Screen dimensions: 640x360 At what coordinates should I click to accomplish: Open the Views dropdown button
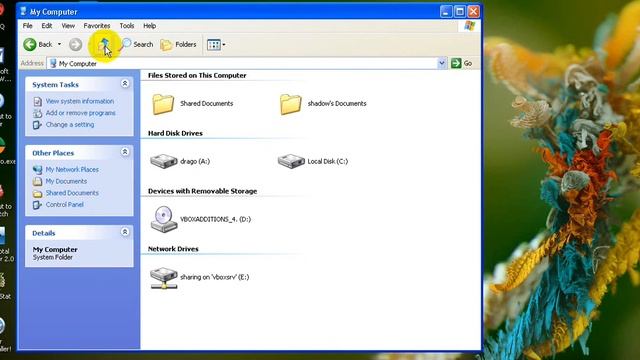(x=216, y=44)
